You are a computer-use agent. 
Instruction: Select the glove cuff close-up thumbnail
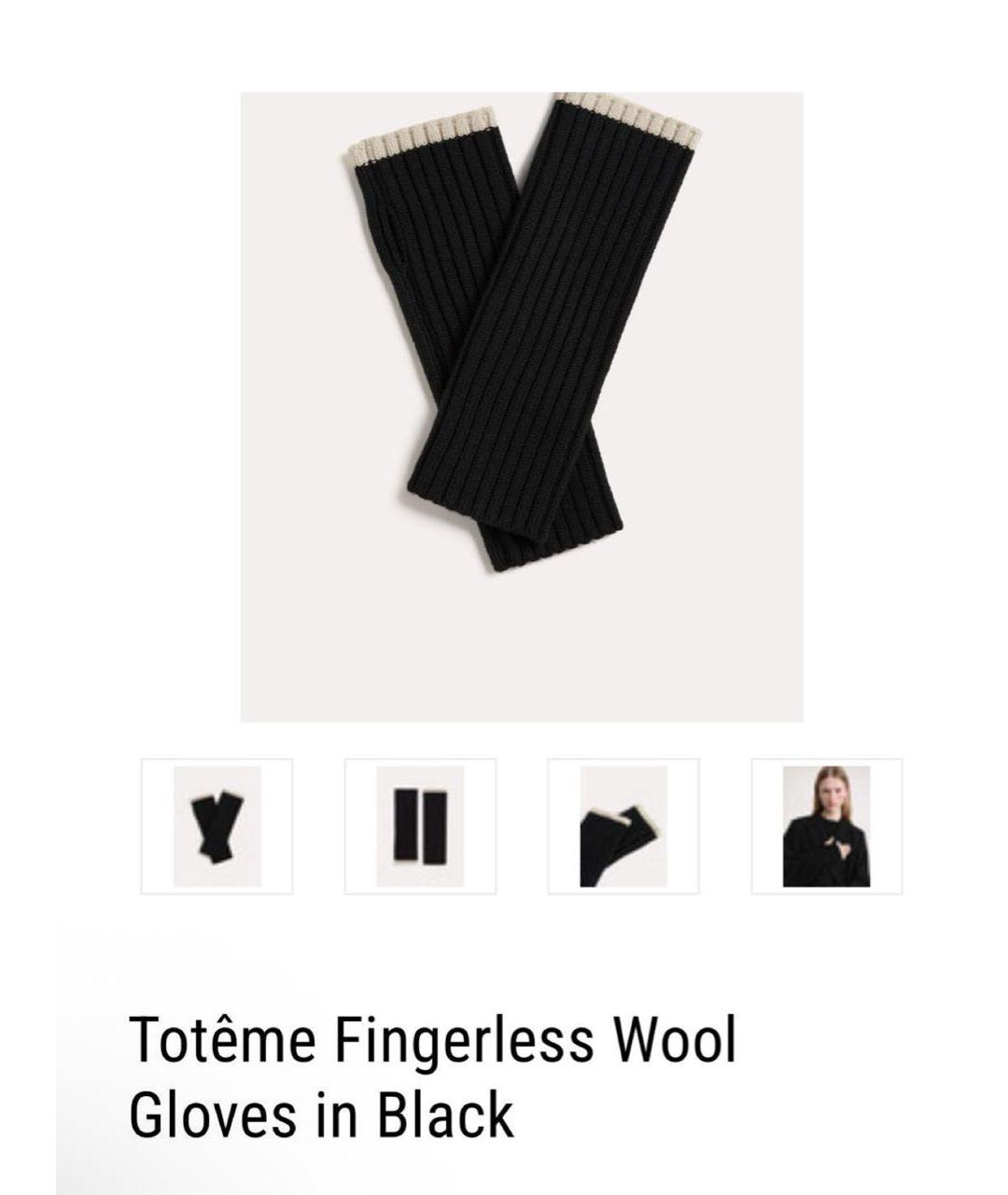tap(623, 826)
